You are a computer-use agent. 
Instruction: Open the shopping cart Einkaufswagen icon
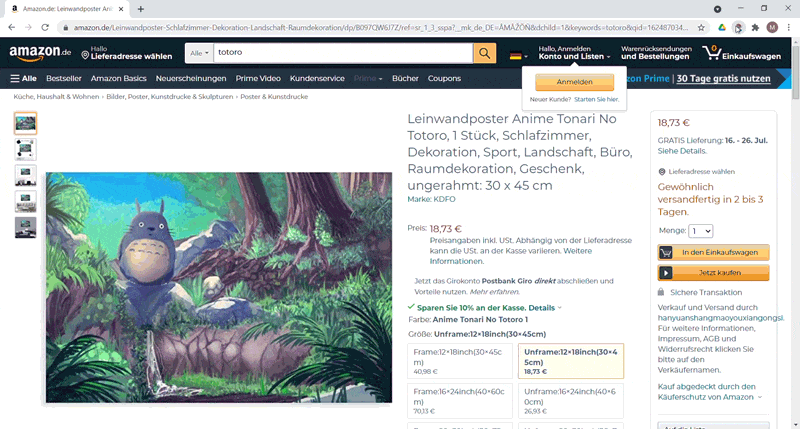pos(741,53)
